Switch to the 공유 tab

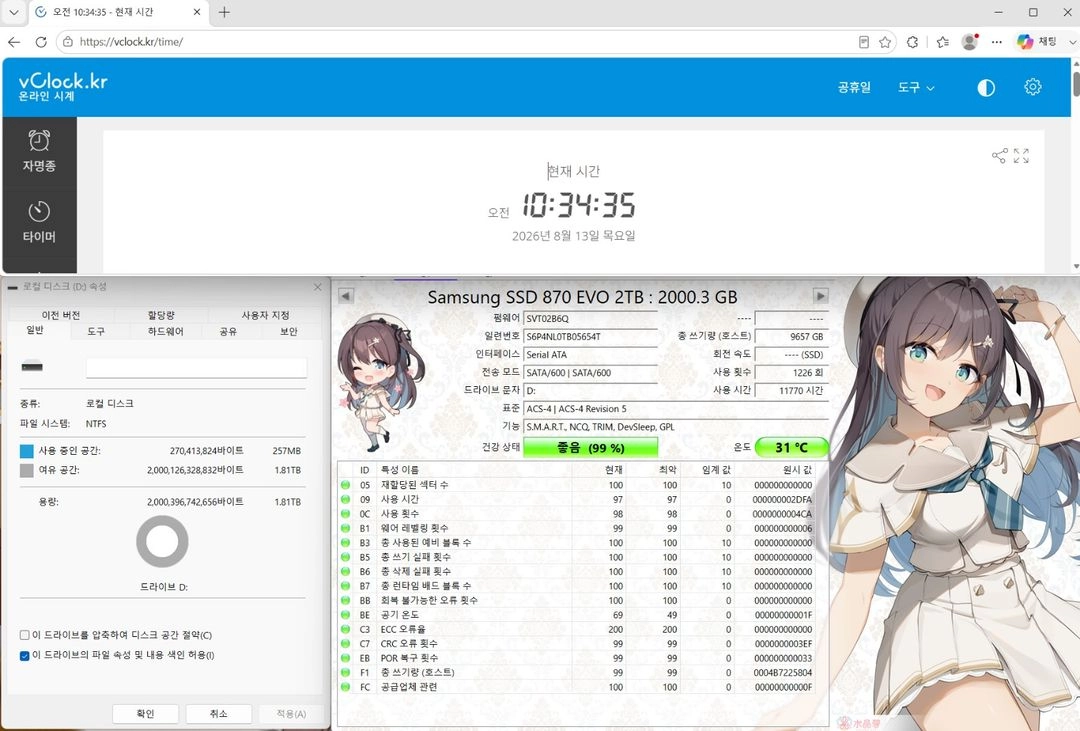coord(228,331)
